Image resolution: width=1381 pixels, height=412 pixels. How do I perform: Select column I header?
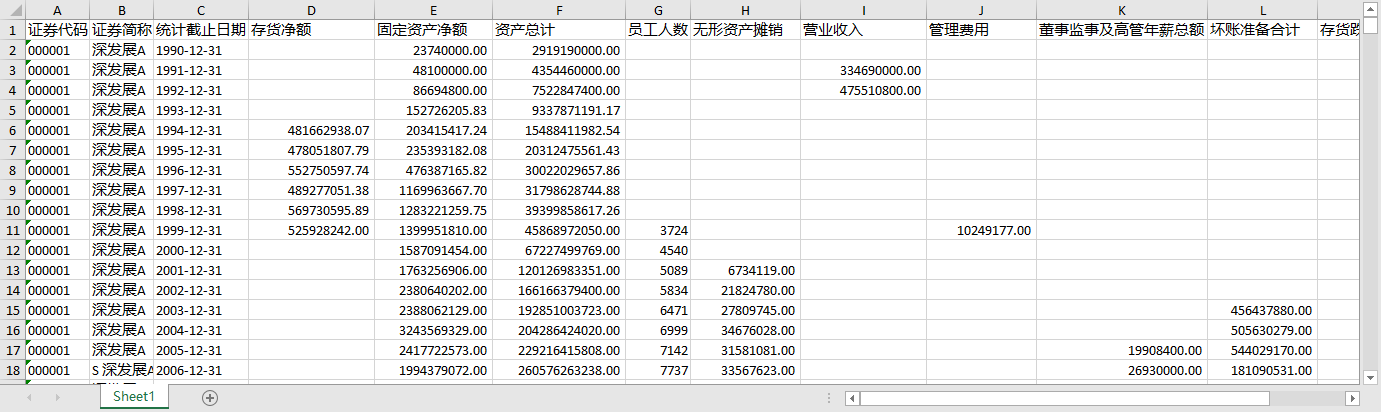pos(863,10)
